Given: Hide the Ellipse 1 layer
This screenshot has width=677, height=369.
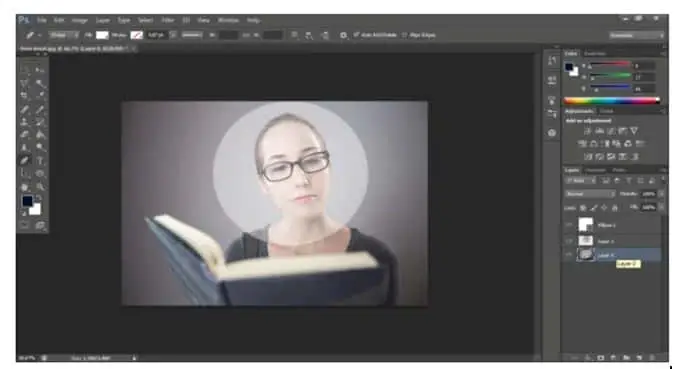Looking at the screenshot, I should point(569,225).
